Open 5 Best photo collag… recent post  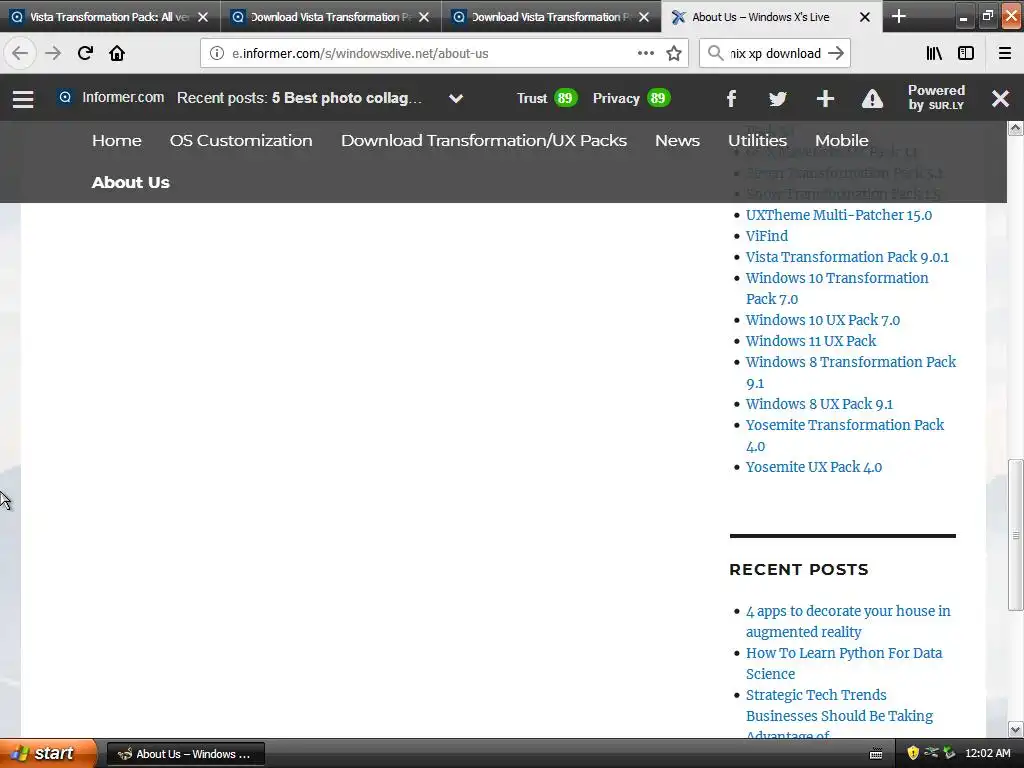(x=347, y=98)
